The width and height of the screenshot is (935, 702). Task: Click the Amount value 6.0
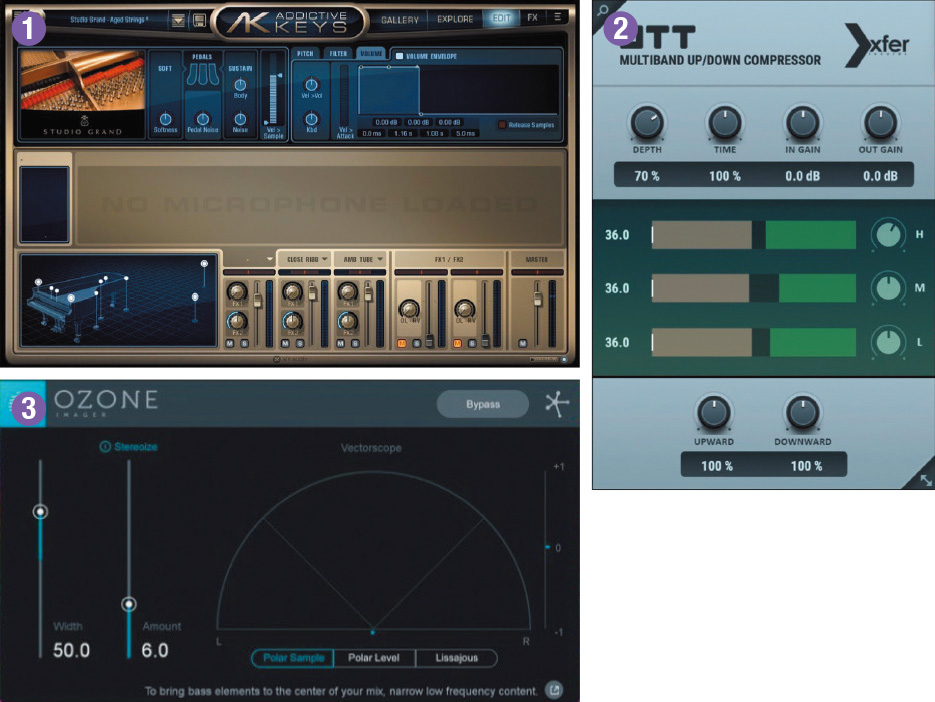[x=155, y=650]
